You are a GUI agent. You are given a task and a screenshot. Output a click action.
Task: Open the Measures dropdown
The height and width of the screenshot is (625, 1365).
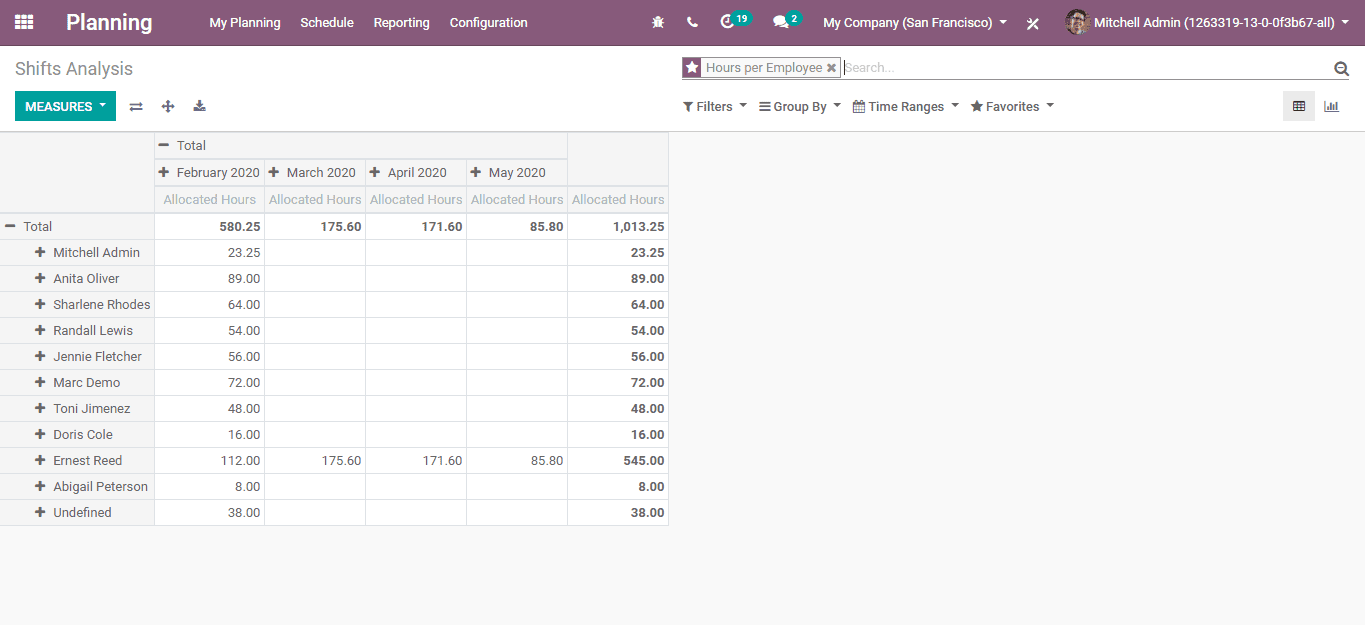point(65,106)
